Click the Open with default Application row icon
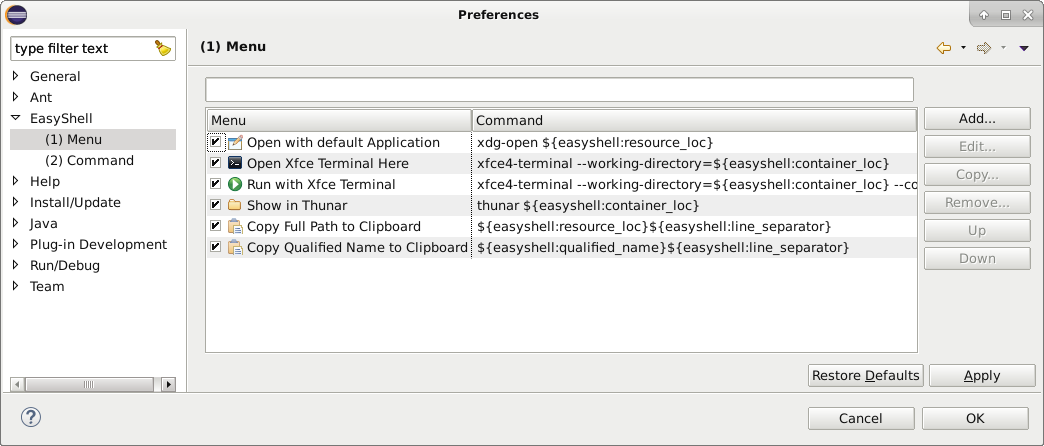 235,142
